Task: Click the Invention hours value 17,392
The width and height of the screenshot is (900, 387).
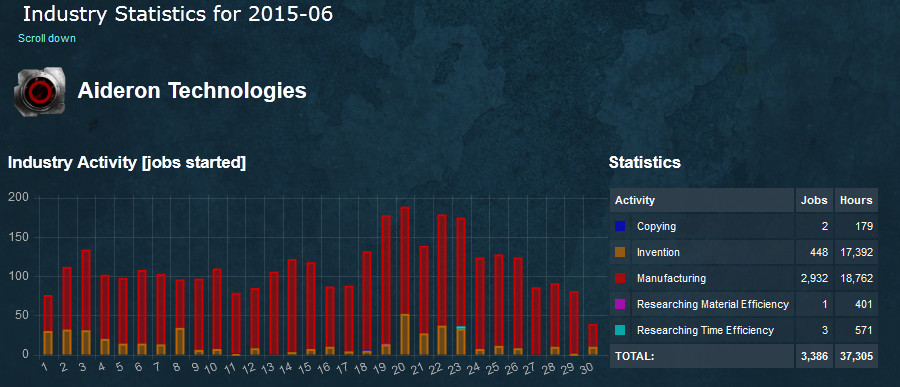Action: click(x=856, y=252)
